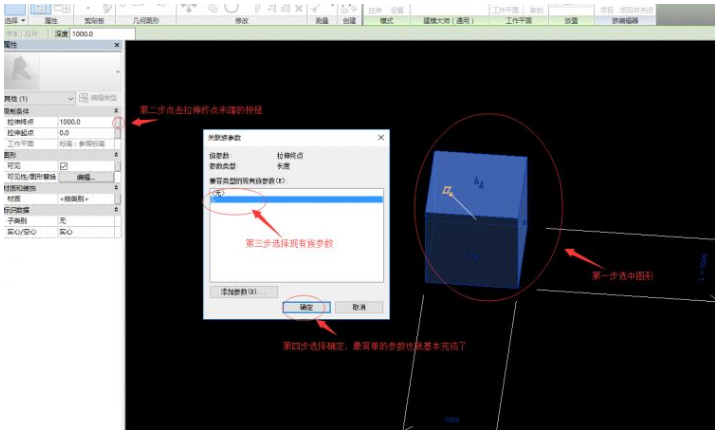Viewport: 721px width, 433px height.
Task: Click the parameter button beside 材质 row
Action: [x=117, y=198]
